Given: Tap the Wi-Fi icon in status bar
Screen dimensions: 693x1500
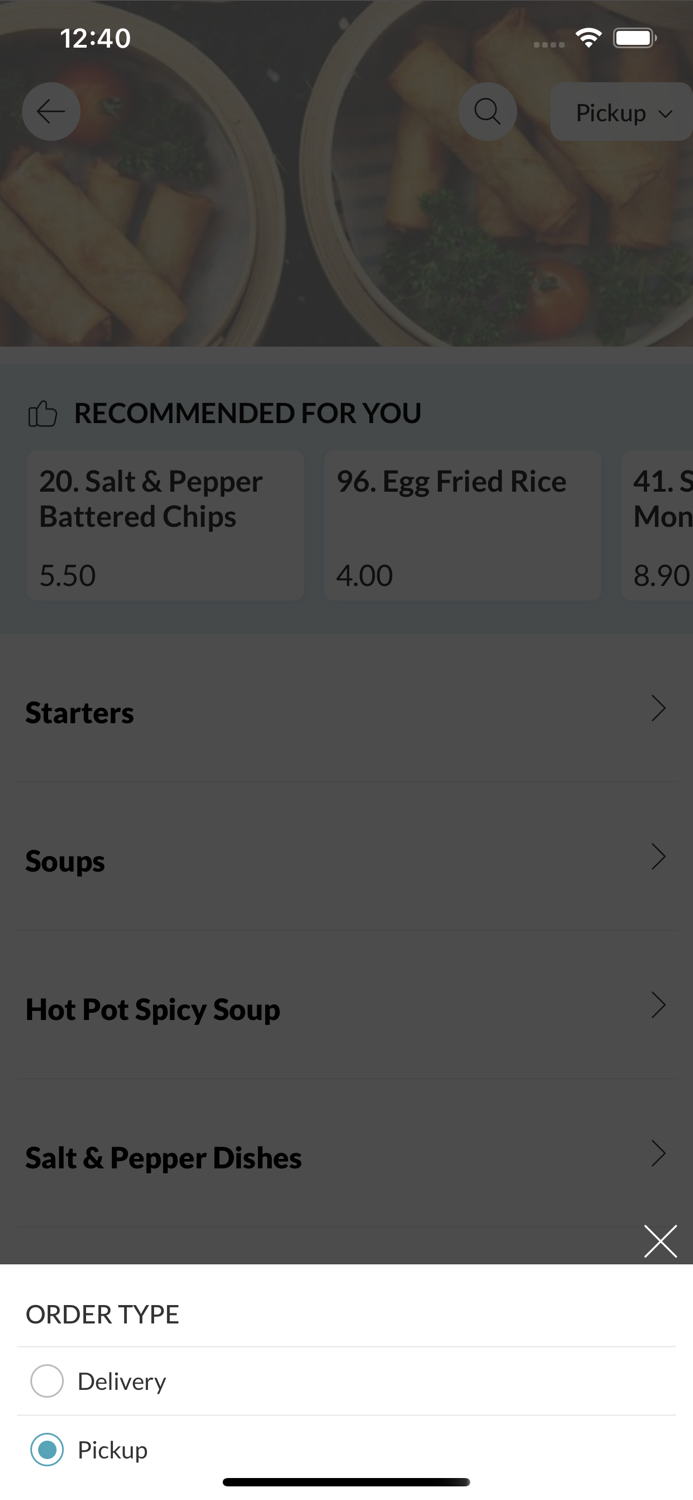Looking at the screenshot, I should [x=588, y=37].
